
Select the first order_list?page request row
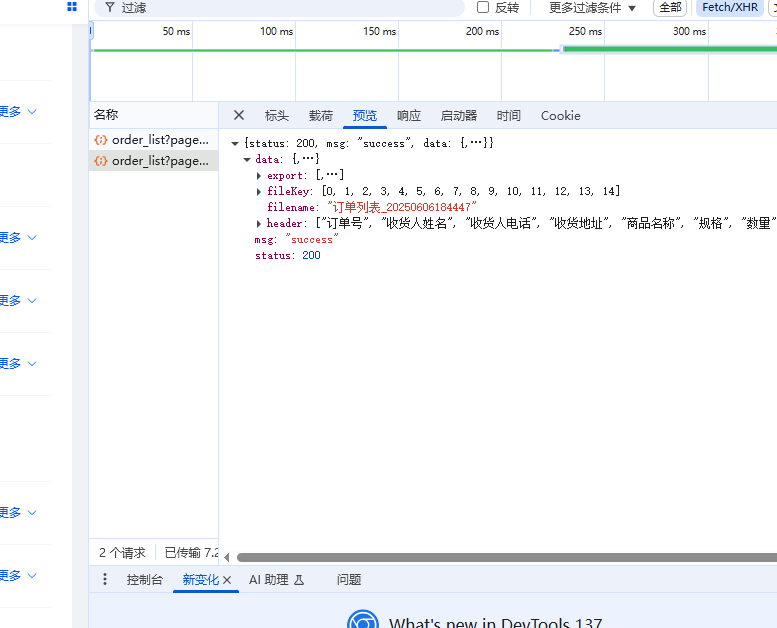point(154,140)
